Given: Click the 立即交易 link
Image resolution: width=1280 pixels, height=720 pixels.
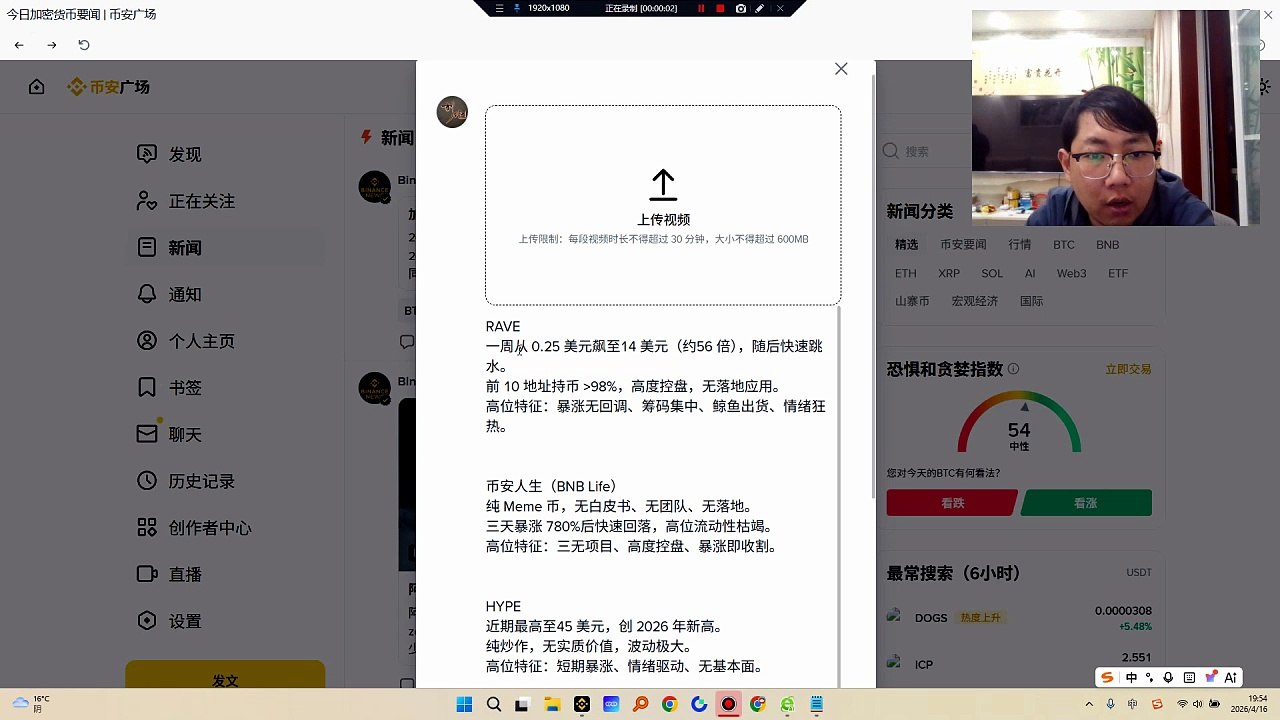Looking at the screenshot, I should (1128, 369).
